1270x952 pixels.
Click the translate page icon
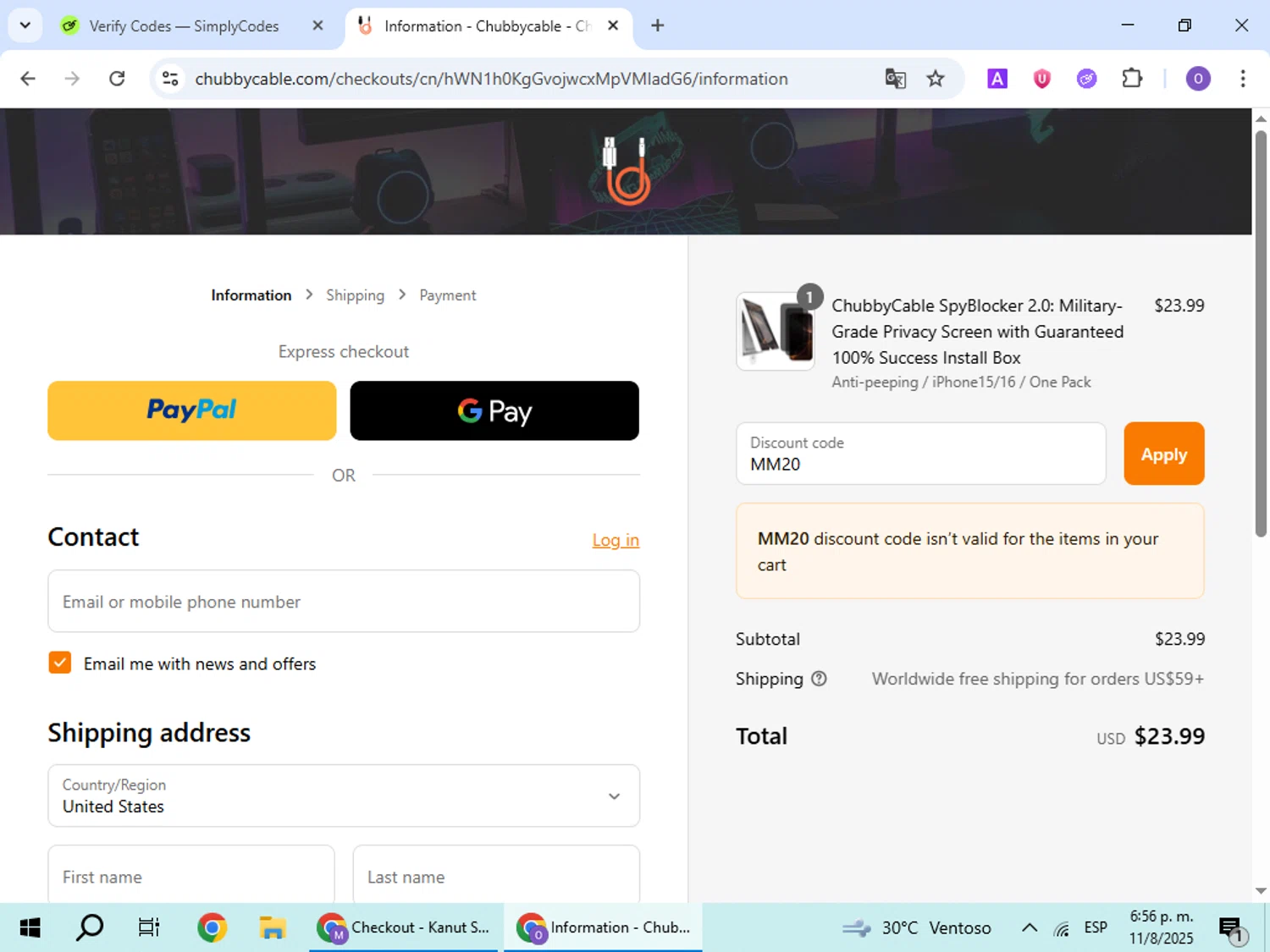895,79
